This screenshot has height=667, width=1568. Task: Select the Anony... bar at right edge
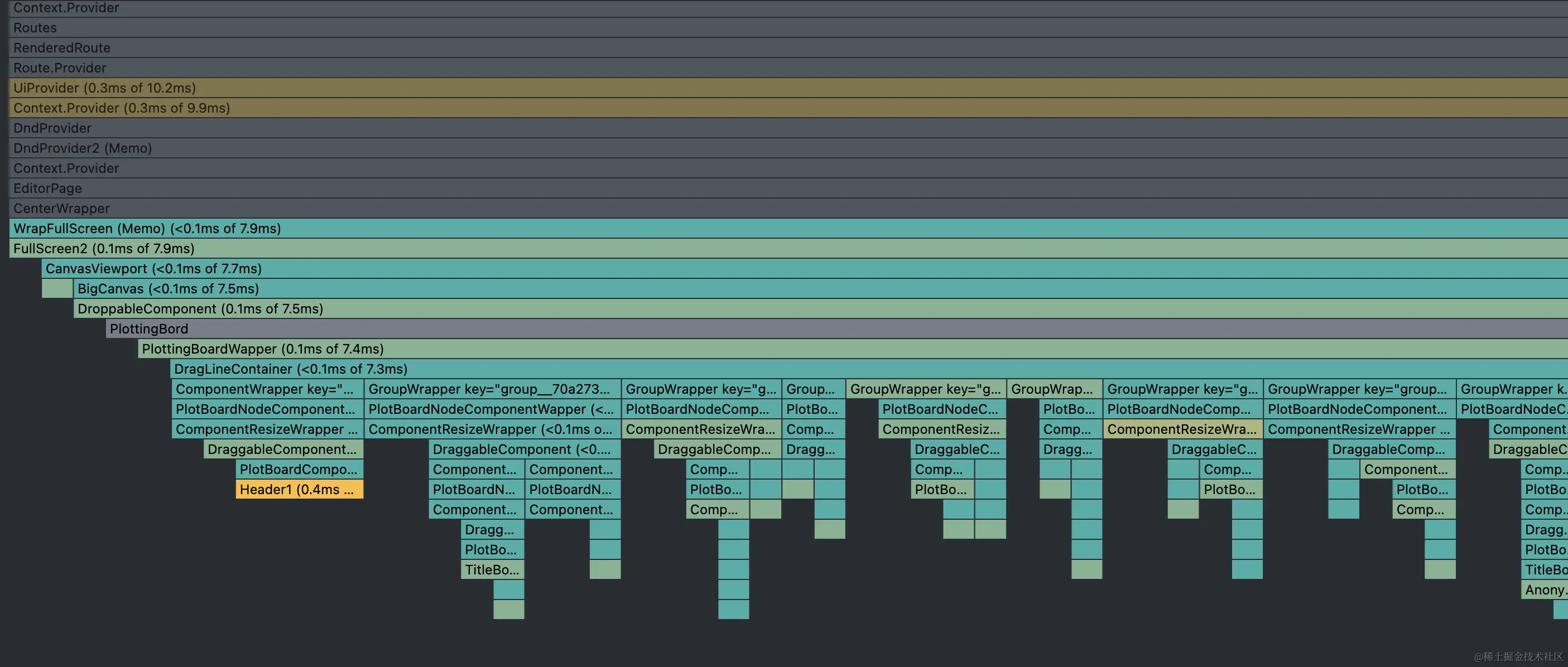coord(1543,589)
